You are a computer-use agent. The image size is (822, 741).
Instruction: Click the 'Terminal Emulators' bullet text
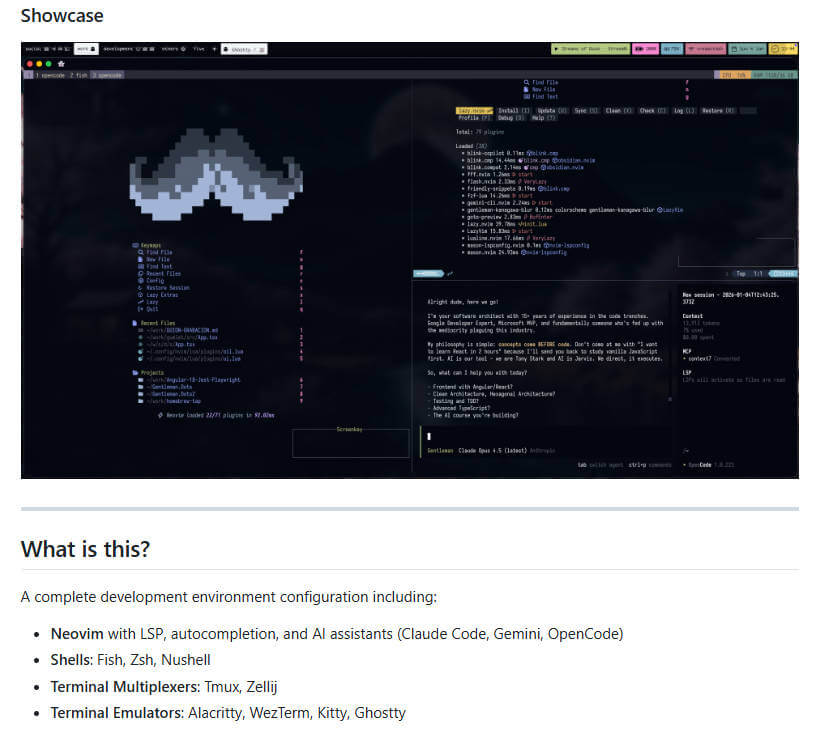point(117,713)
